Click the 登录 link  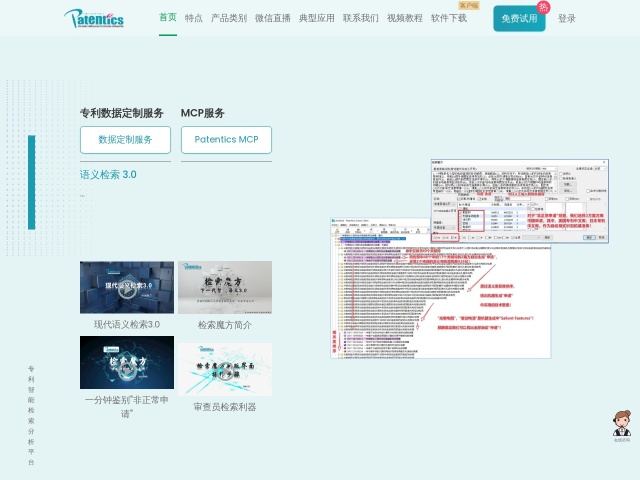567,18
